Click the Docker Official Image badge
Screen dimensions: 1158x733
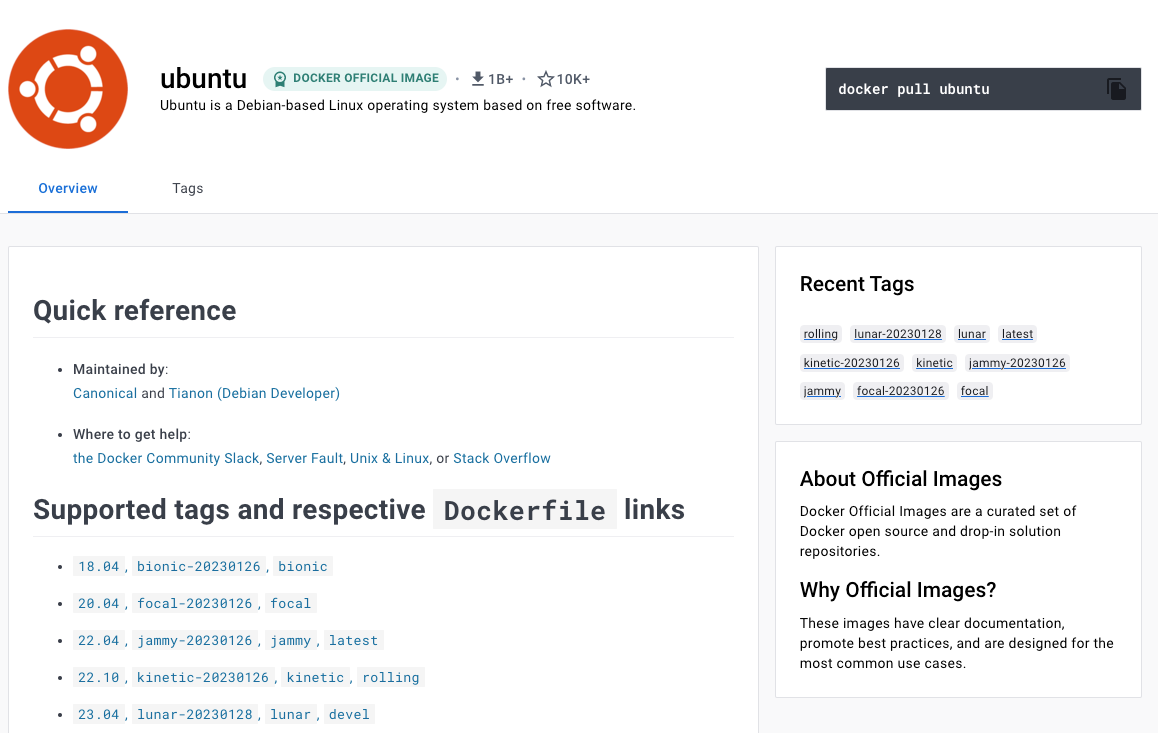click(x=355, y=78)
